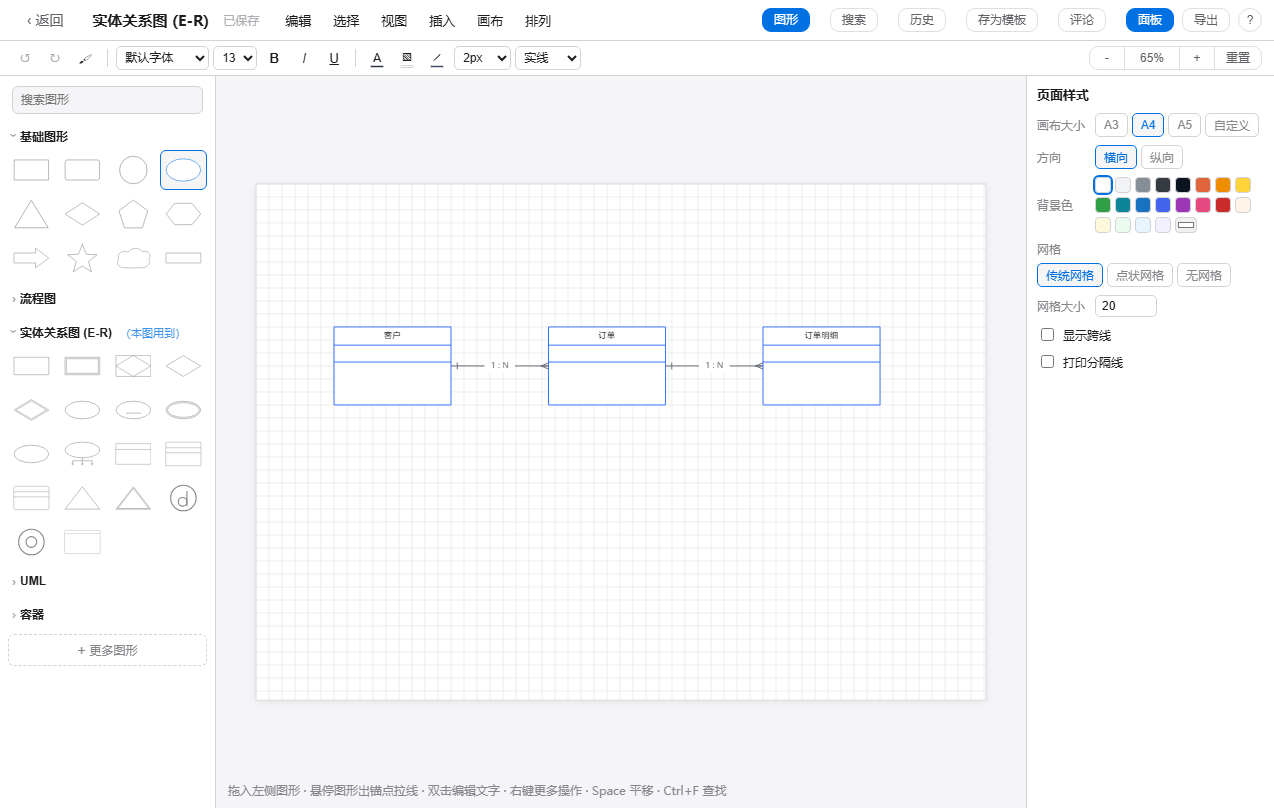Click the 导出 button
1274x808 pixels.
click(x=1206, y=20)
